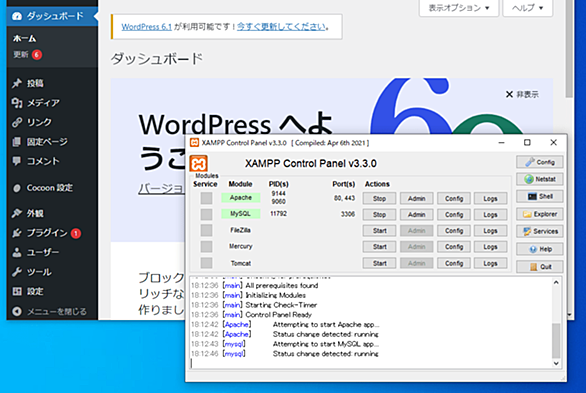Click the リンク chain icon in sidebar

17,122
